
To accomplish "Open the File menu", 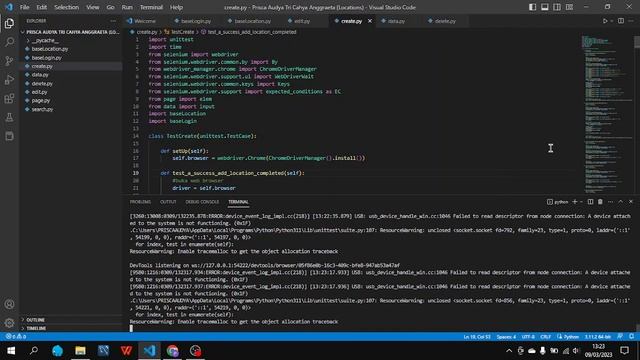I will (24, 7).
